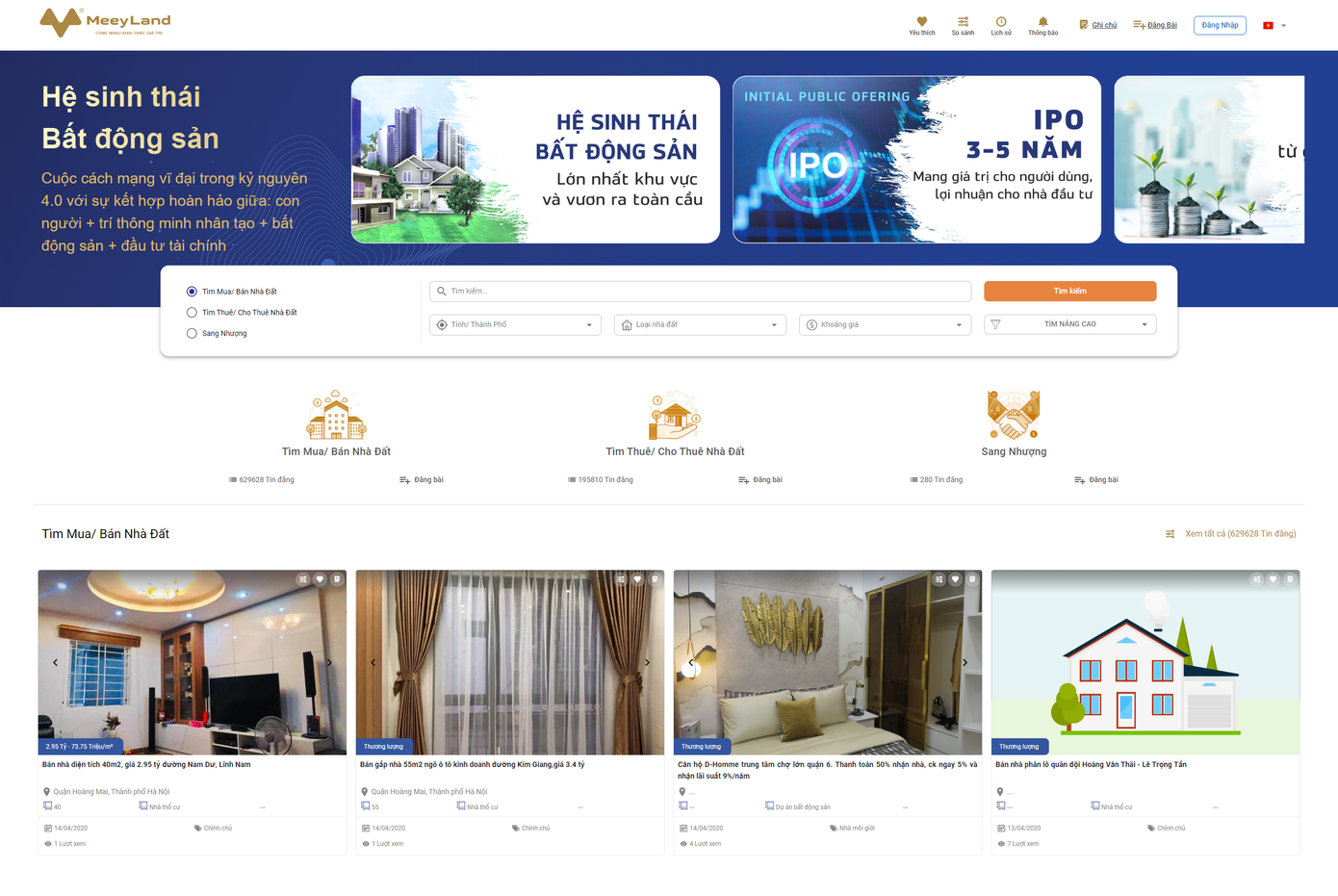Image resolution: width=1338 pixels, height=896 pixels.
Task: Click the compare icon on the D-Homme listing
Action: click(939, 579)
